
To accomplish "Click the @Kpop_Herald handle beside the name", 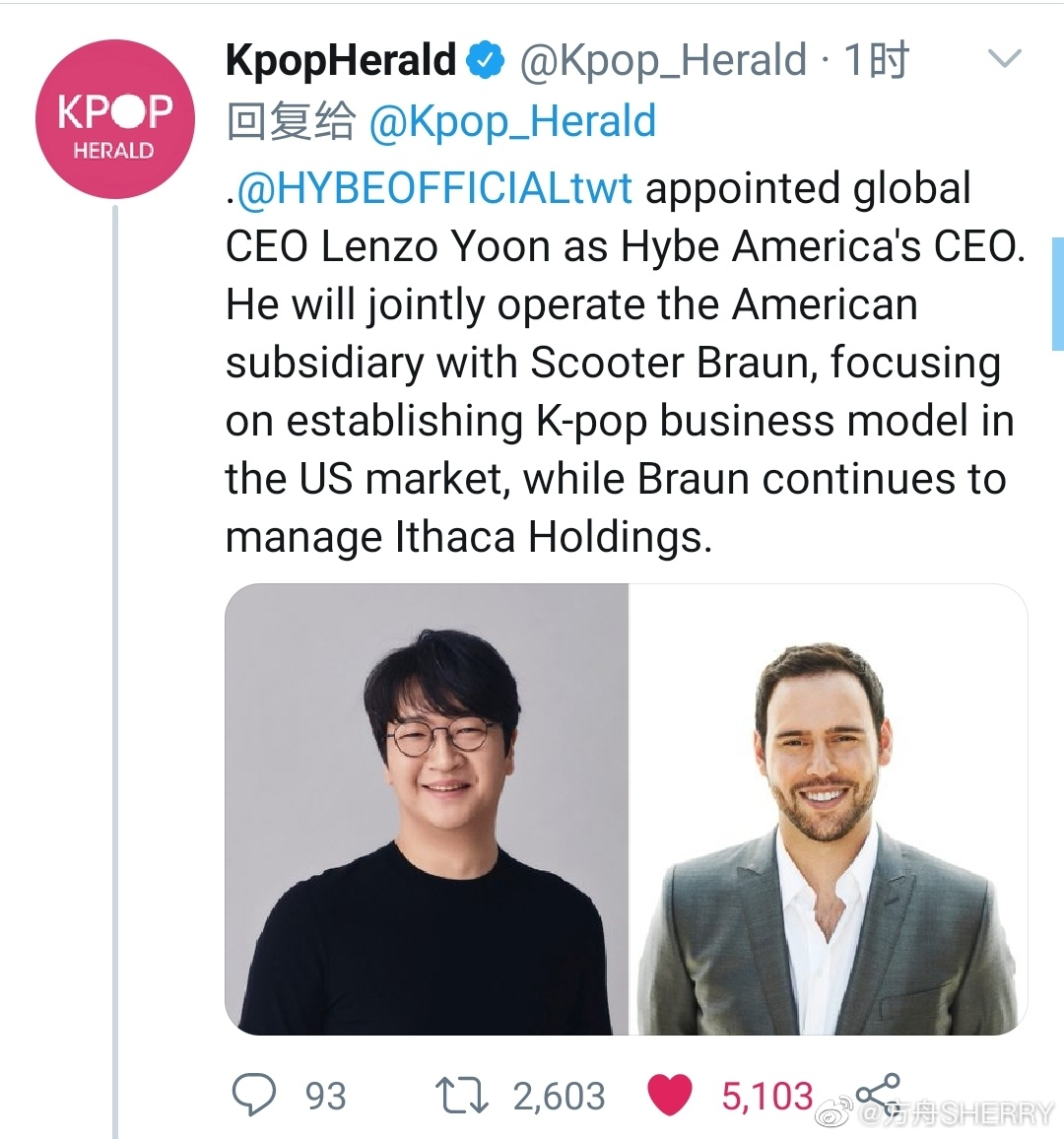I will pos(662,60).
